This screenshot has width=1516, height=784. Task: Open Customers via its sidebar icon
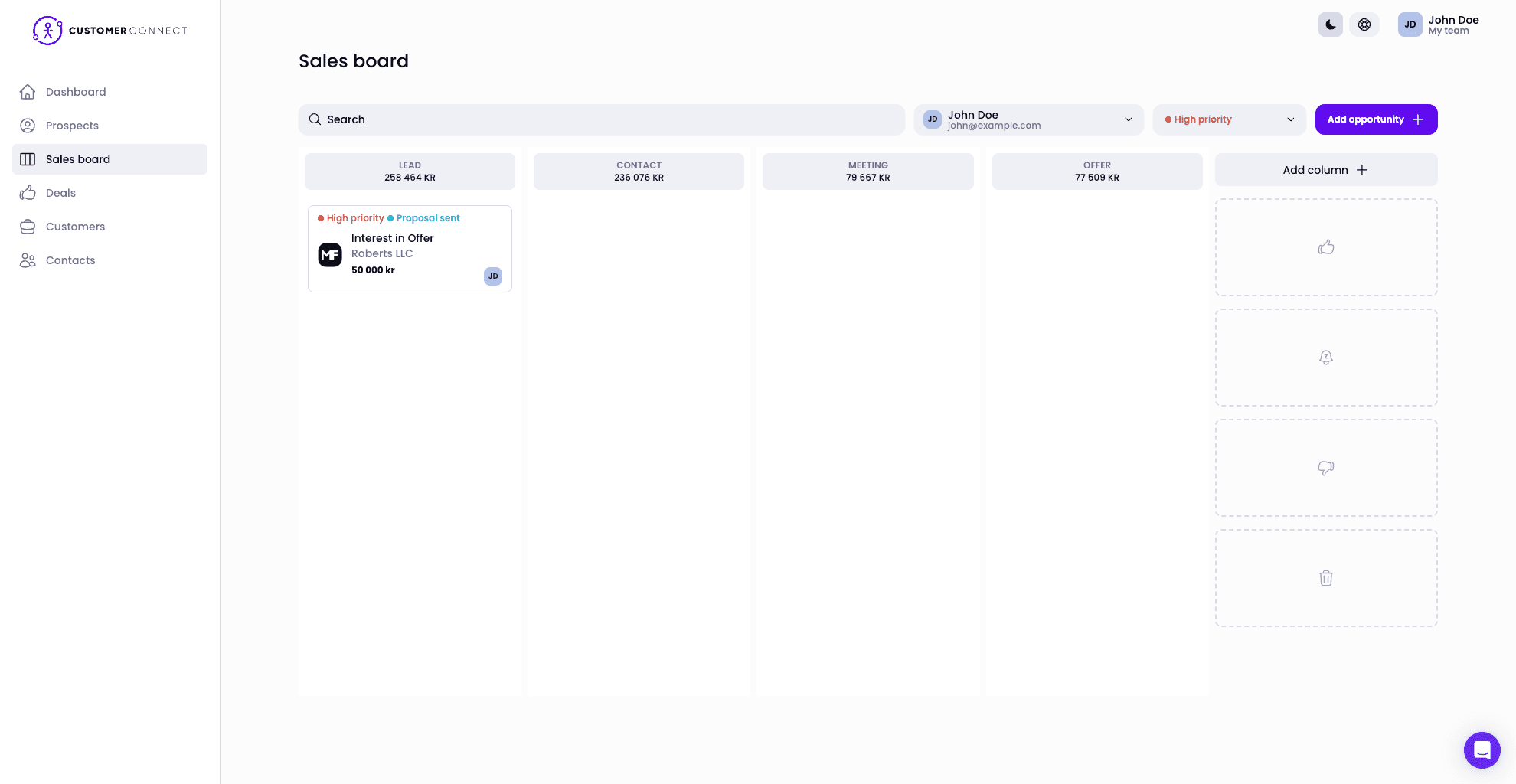[x=28, y=226]
